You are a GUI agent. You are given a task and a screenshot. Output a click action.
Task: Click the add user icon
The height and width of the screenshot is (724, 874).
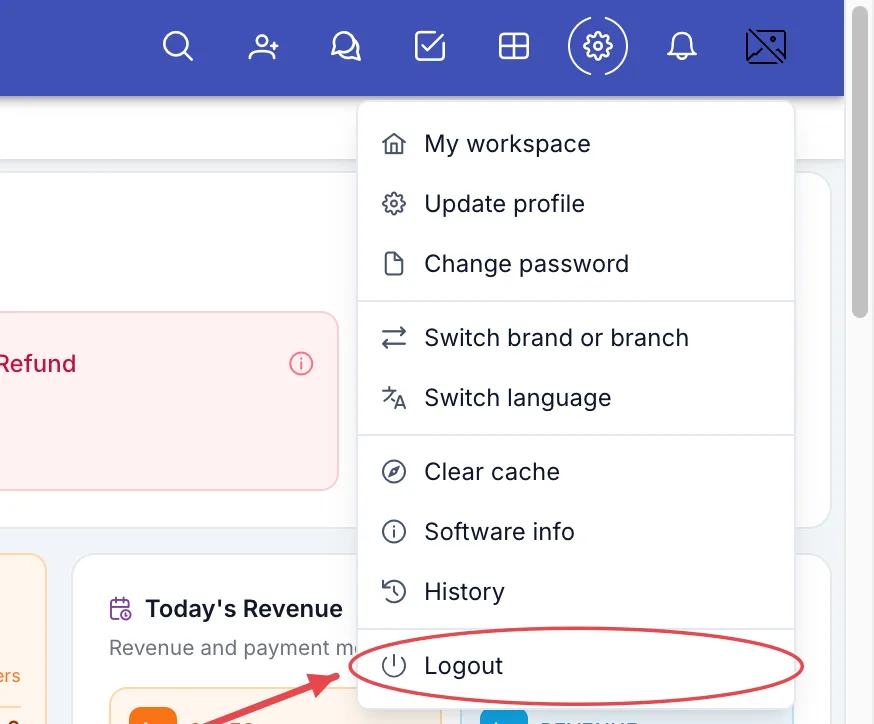tap(263, 46)
